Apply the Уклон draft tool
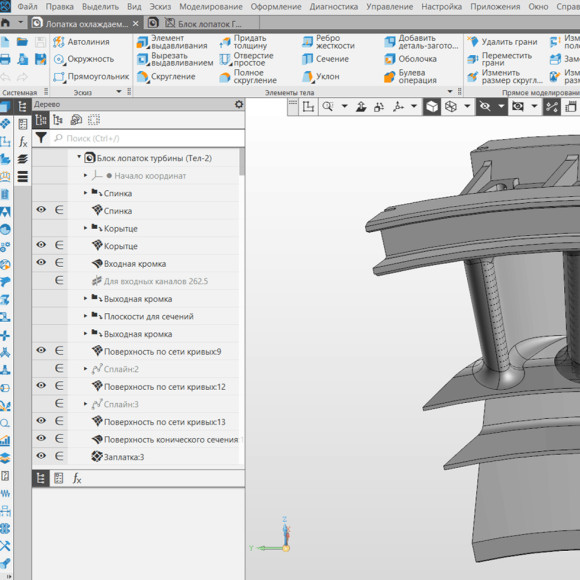The height and width of the screenshot is (580, 580). (320, 77)
